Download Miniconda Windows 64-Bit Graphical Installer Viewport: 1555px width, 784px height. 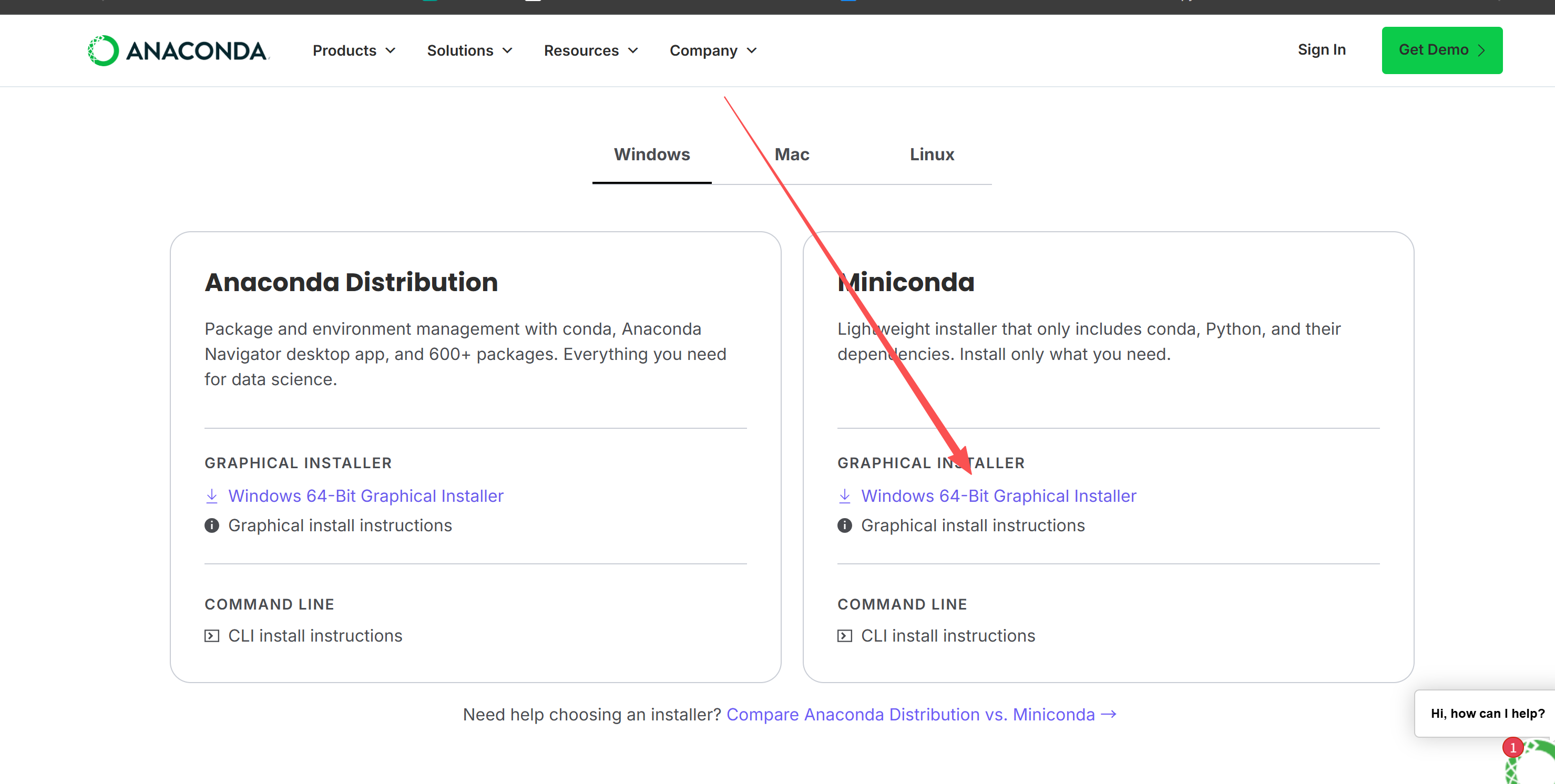[x=998, y=496]
